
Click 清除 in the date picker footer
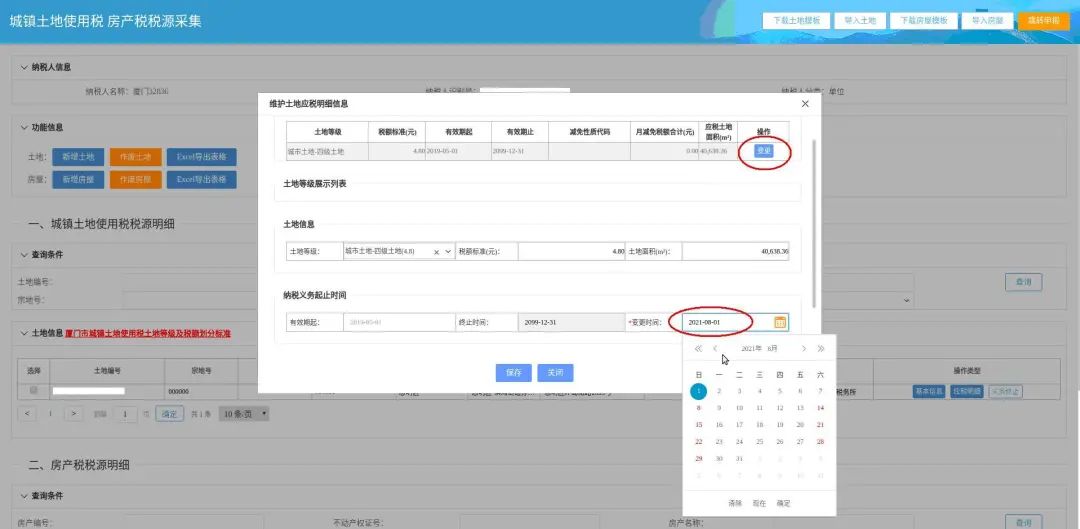(735, 504)
